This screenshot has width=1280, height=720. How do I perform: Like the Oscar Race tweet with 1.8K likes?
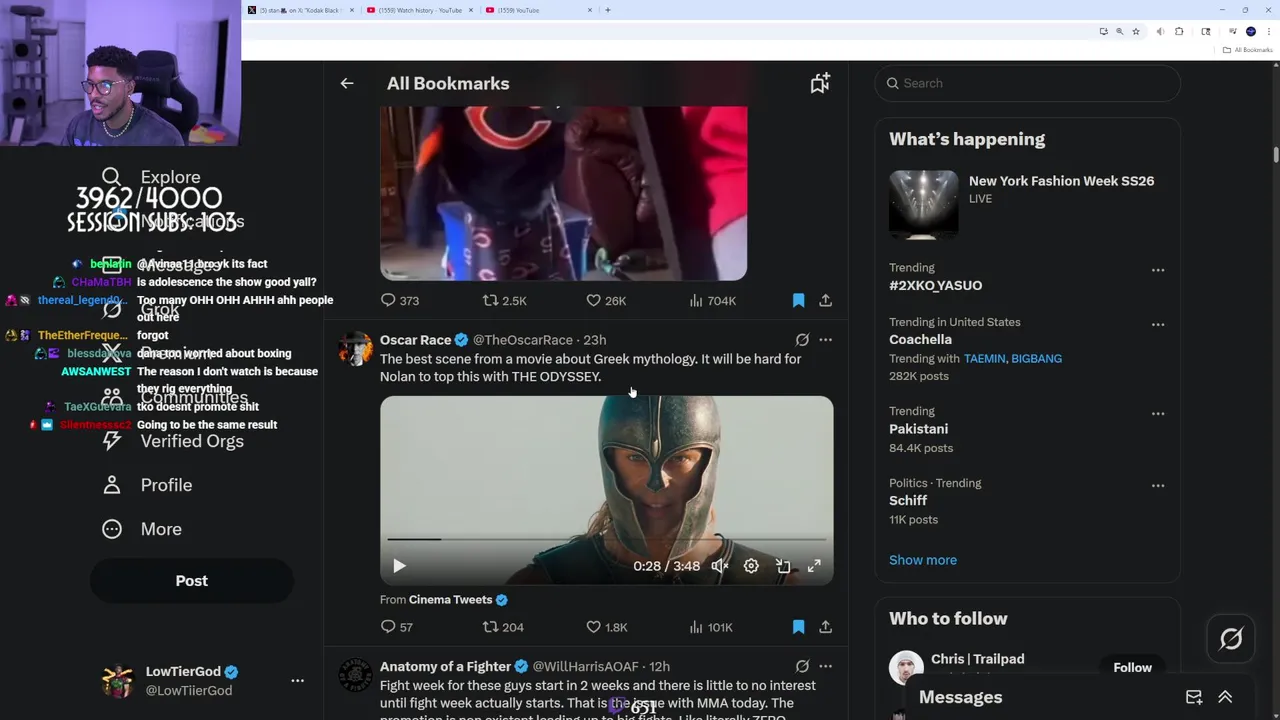[x=606, y=627]
